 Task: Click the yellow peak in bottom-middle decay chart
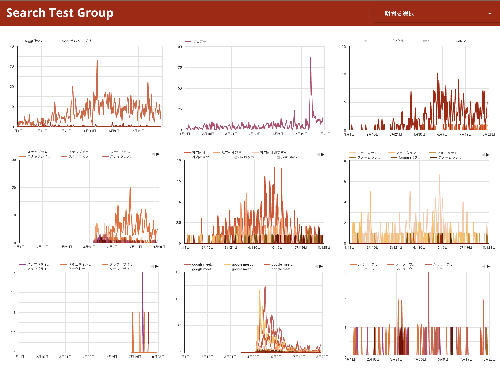[x=259, y=292]
